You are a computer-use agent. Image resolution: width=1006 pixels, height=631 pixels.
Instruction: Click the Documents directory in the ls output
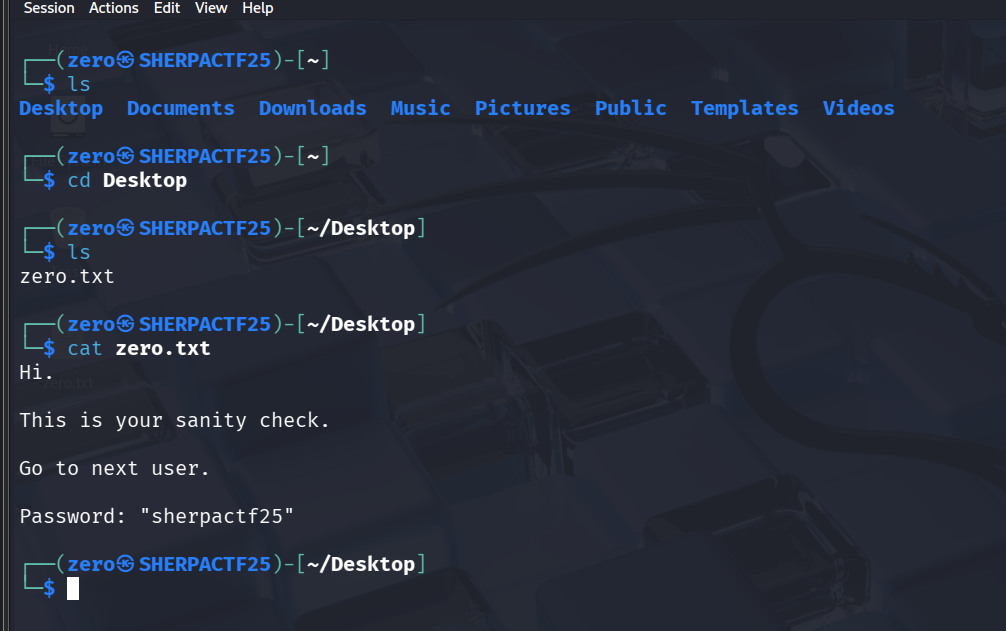(180, 108)
